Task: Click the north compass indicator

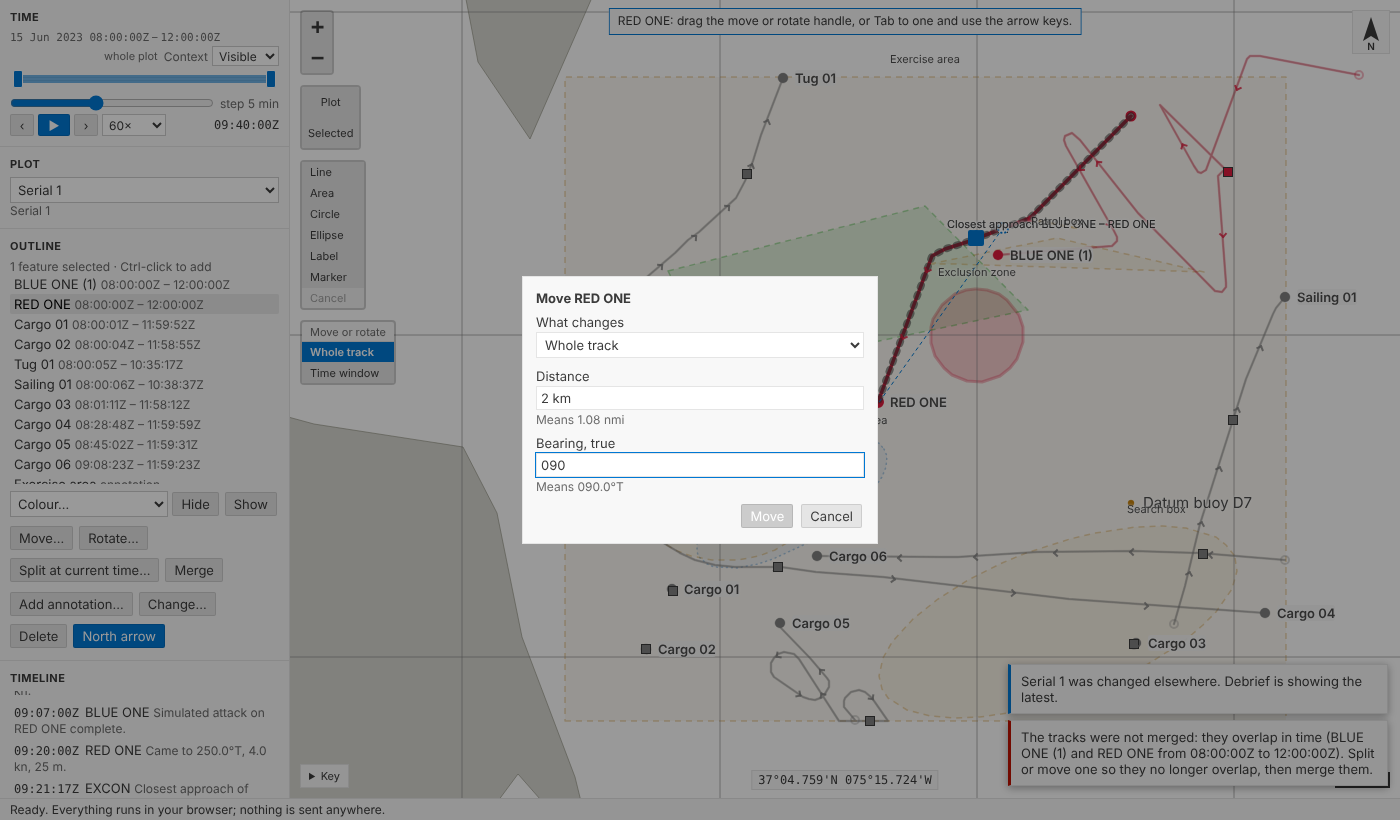Action: pyautogui.click(x=1371, y=33)
